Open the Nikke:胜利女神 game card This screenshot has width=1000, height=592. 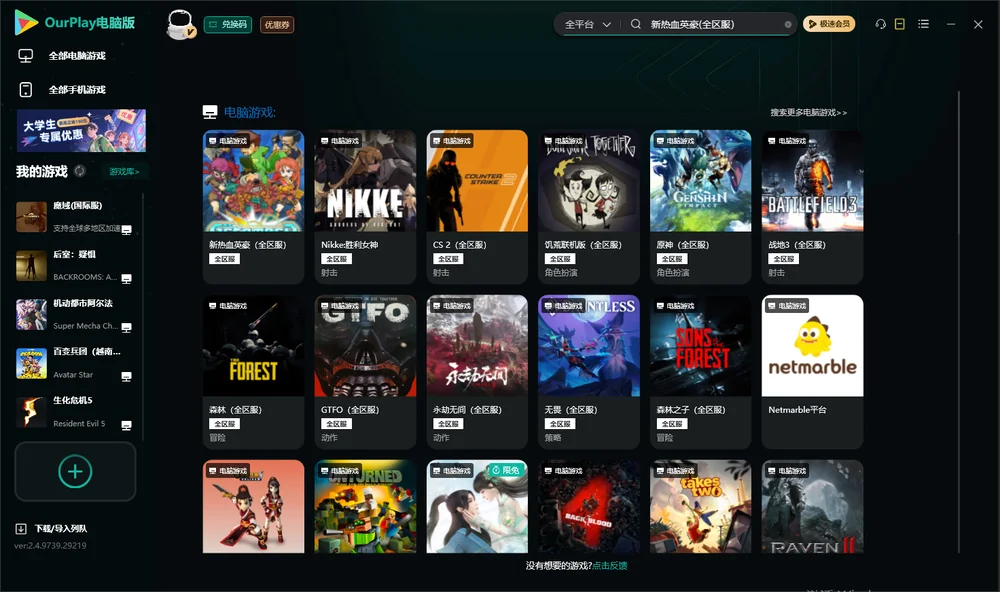click(x=365, y=207)
